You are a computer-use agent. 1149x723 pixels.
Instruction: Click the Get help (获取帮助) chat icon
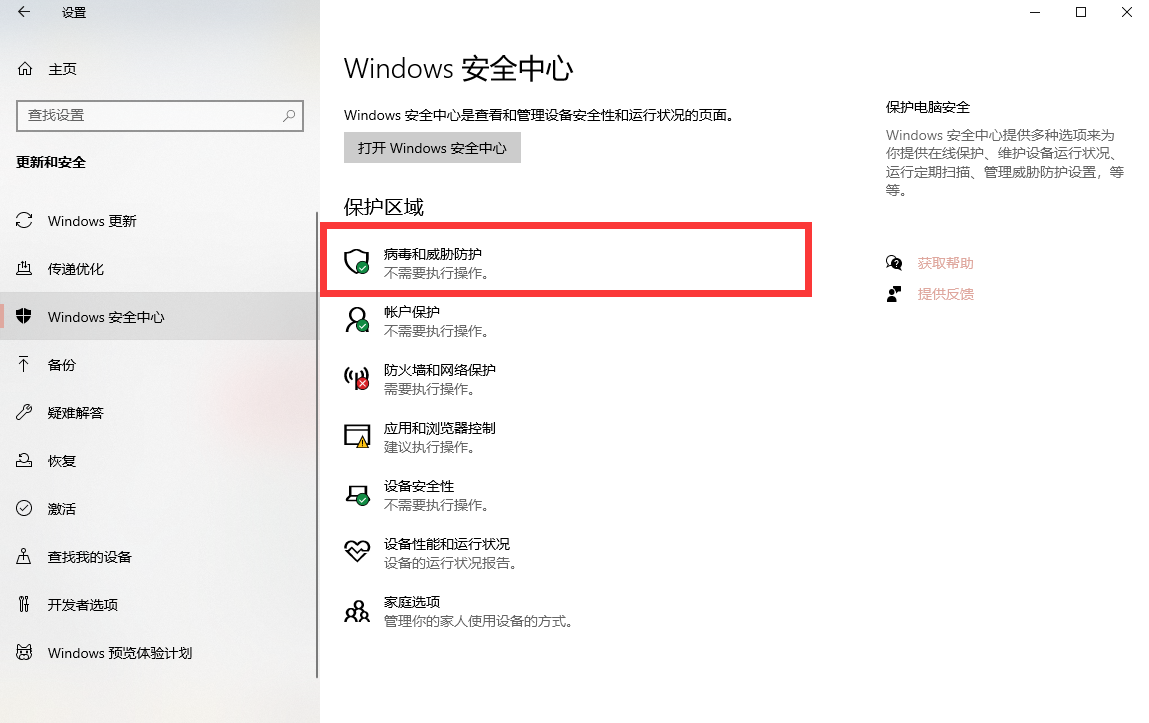[x=894, y=262]
